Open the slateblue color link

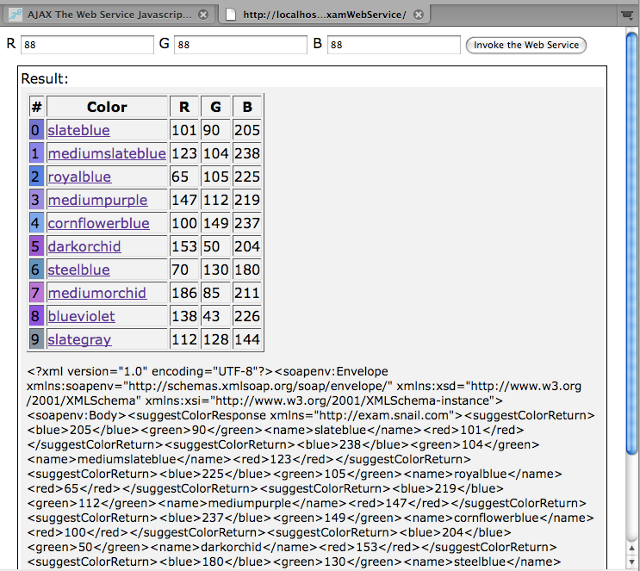point(79,131)
